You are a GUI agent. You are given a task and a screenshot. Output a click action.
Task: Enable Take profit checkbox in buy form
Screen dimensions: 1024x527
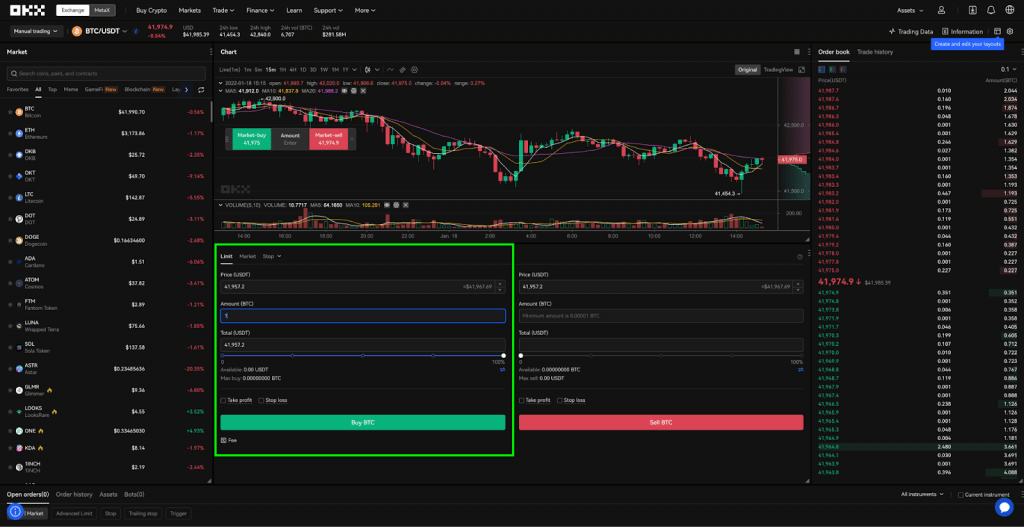(x=223, y=400)
